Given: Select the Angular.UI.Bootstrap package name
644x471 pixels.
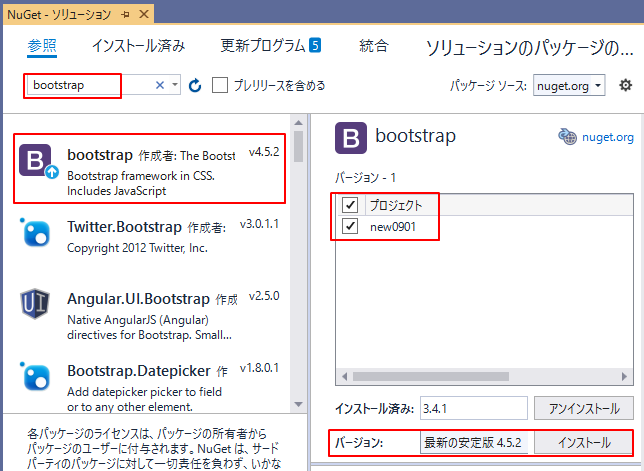Looking at the screenshot, I should [x=138, y=299].
